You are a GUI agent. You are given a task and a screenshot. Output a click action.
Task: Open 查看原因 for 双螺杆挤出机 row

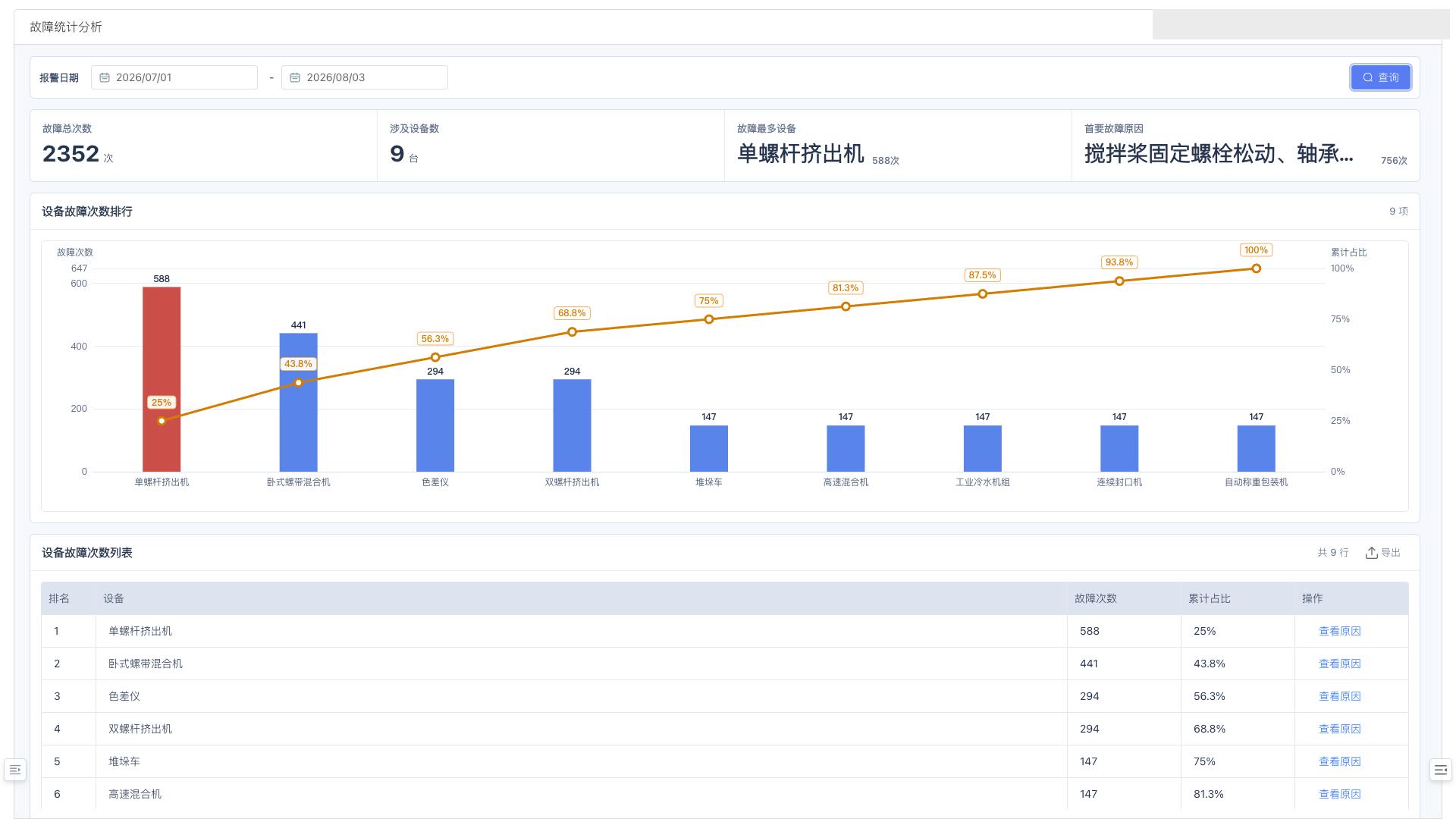1339,729
